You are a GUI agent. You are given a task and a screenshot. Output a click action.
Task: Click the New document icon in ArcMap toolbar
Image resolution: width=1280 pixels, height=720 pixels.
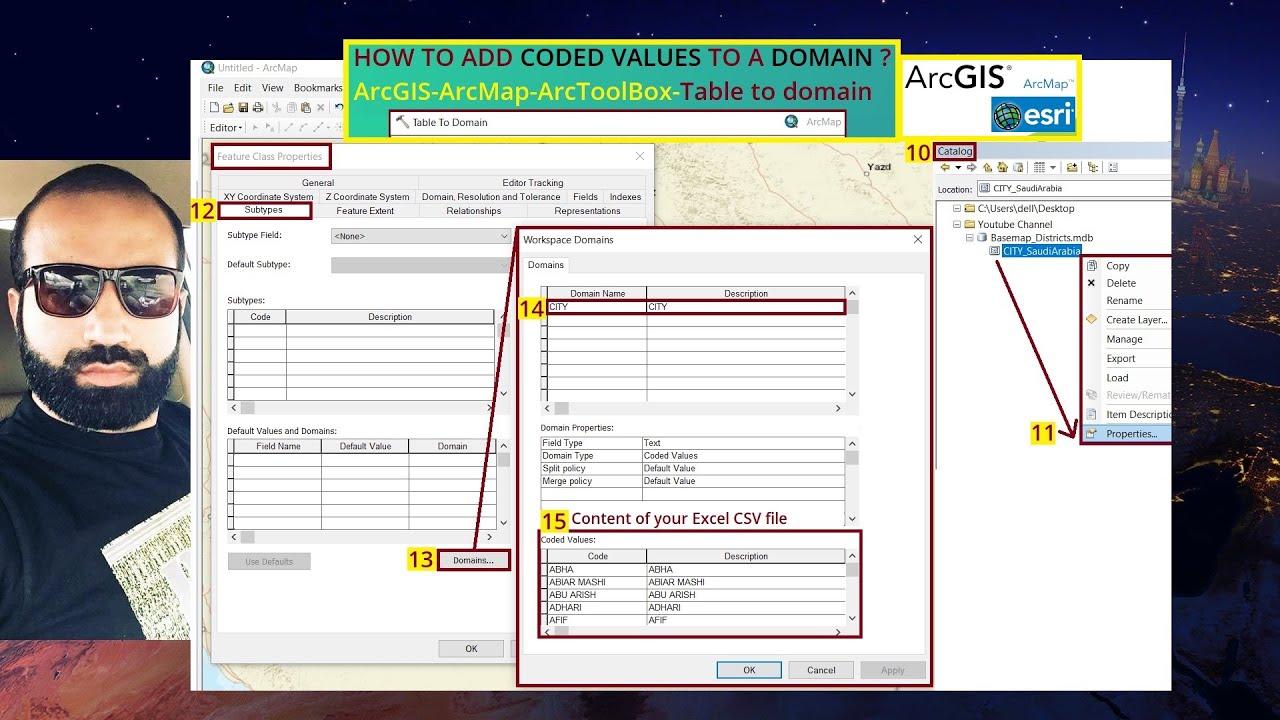pos(214,107)
